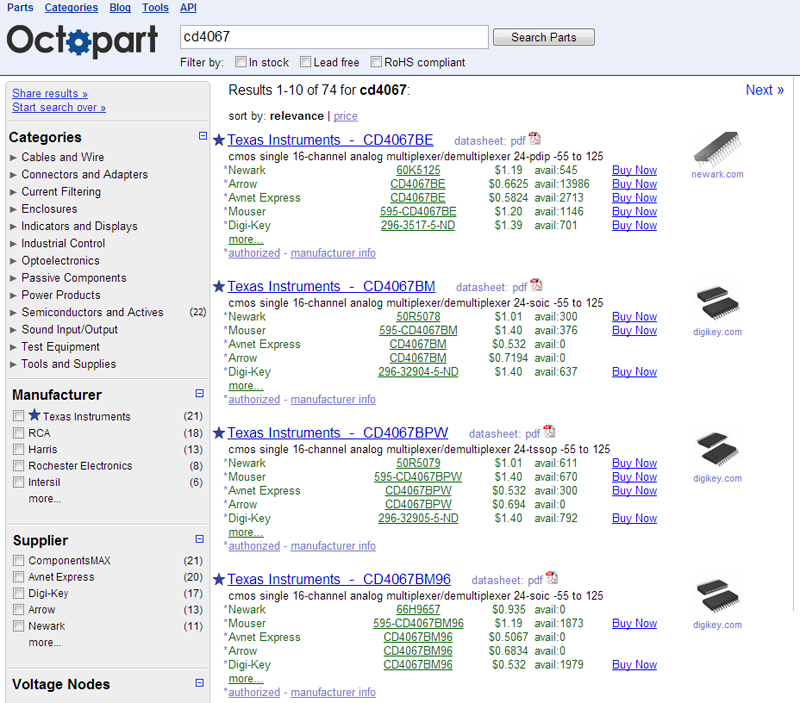Check the Digi-Key supplier filter
Viewport: 800px width, 703px height.
19,593
